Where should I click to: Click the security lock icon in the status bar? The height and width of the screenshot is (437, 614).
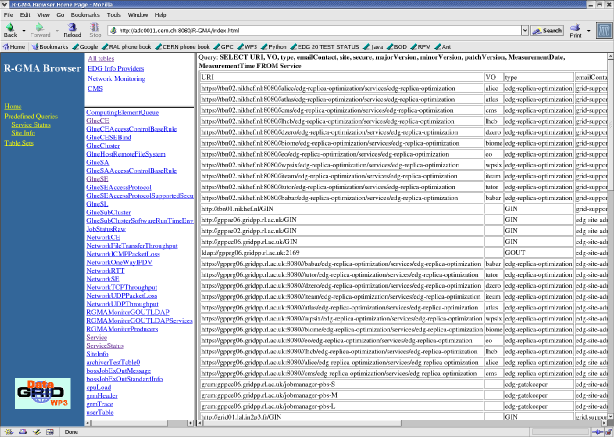[608, 432]
